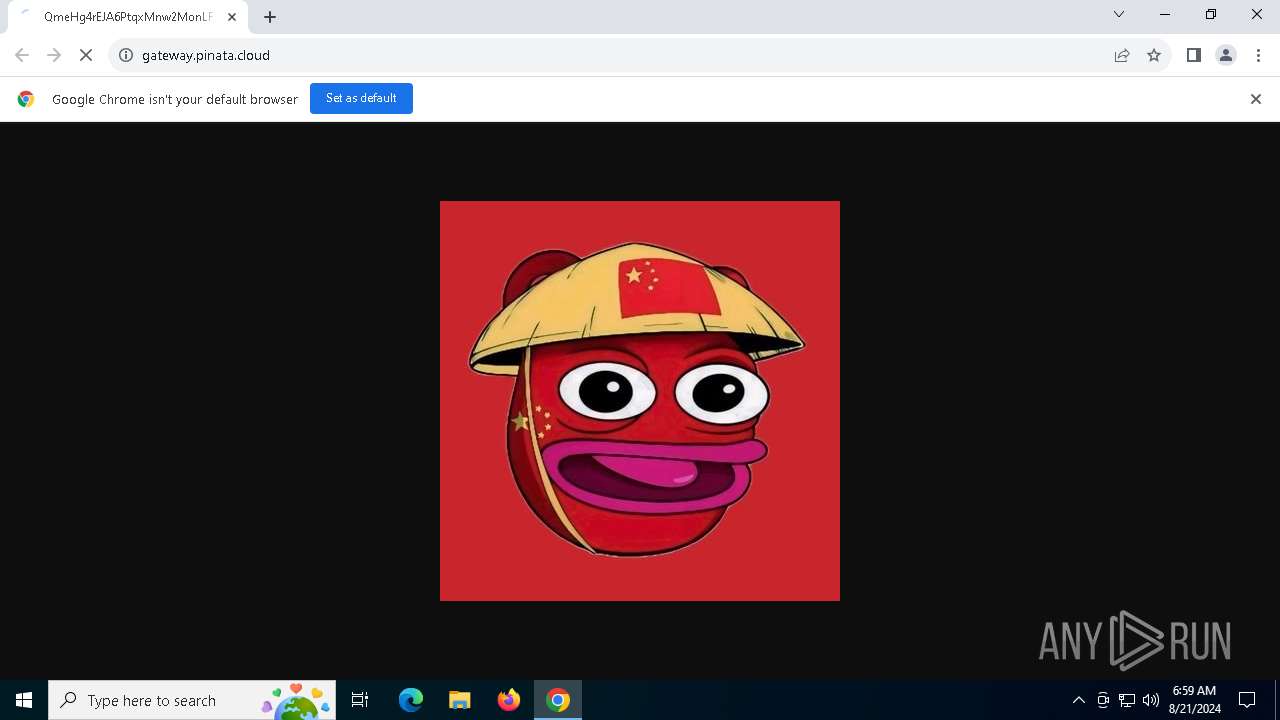Click the Meet Now tray icon
This screenshot has height=720, width=1280.
pyautogui.click(x=1103, y=700)
